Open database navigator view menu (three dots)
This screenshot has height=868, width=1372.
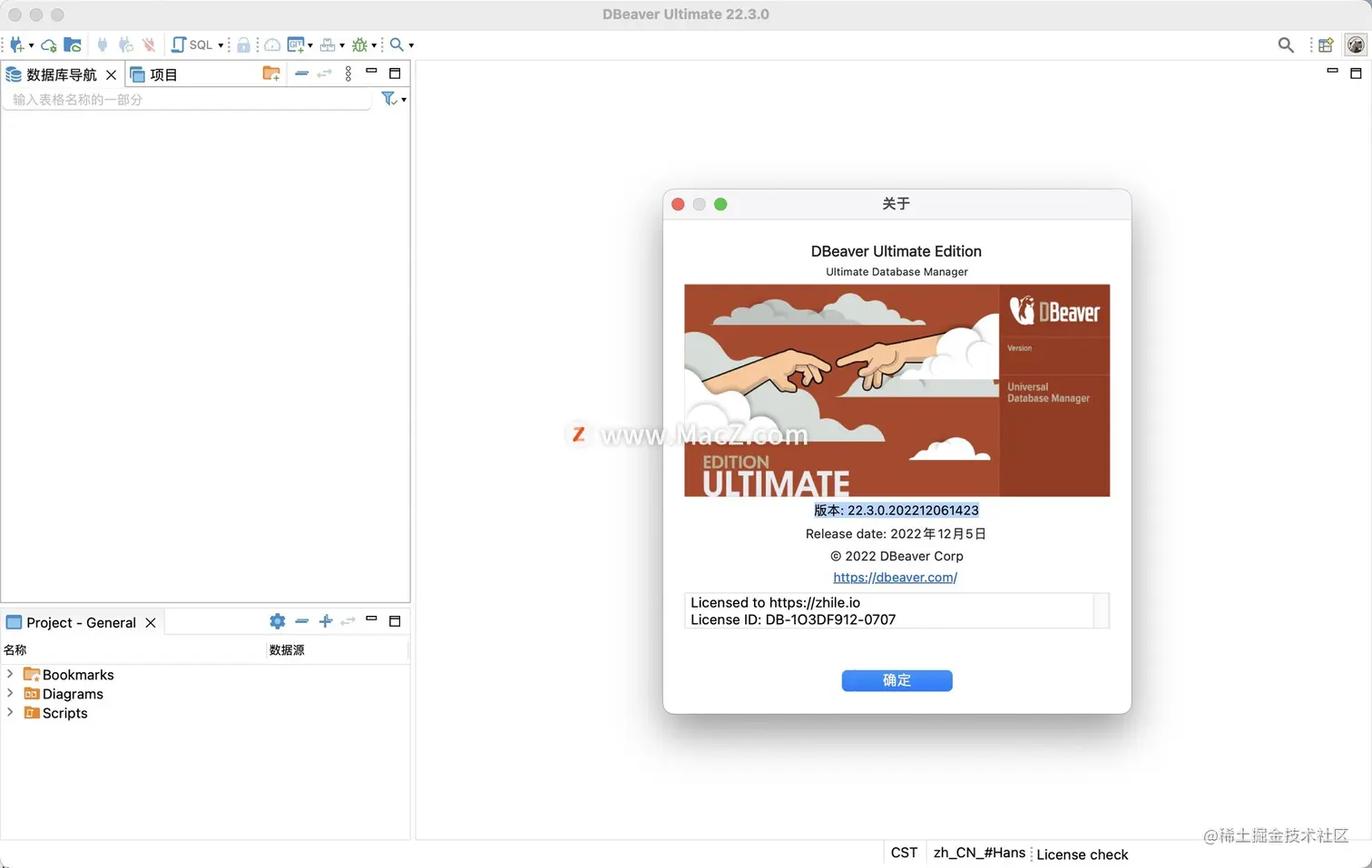tap(348, 73)
